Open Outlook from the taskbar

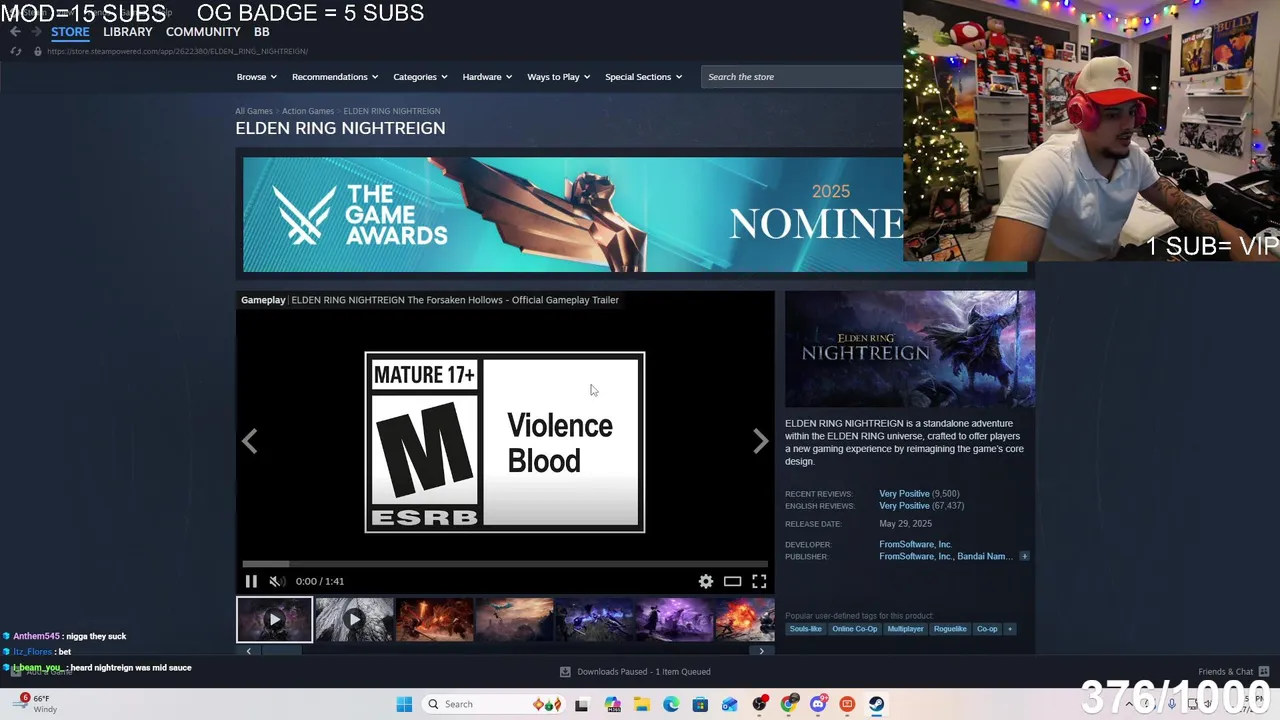click(x=730, y=704)
